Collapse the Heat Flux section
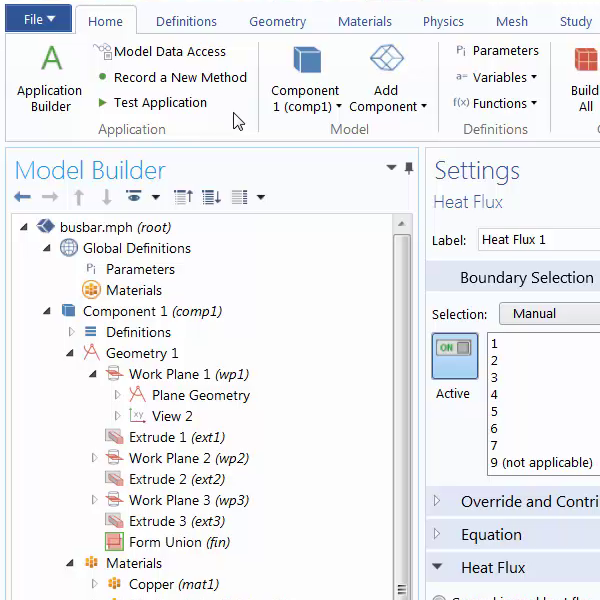Screen dimensions: 600x600 click(437, 567)
